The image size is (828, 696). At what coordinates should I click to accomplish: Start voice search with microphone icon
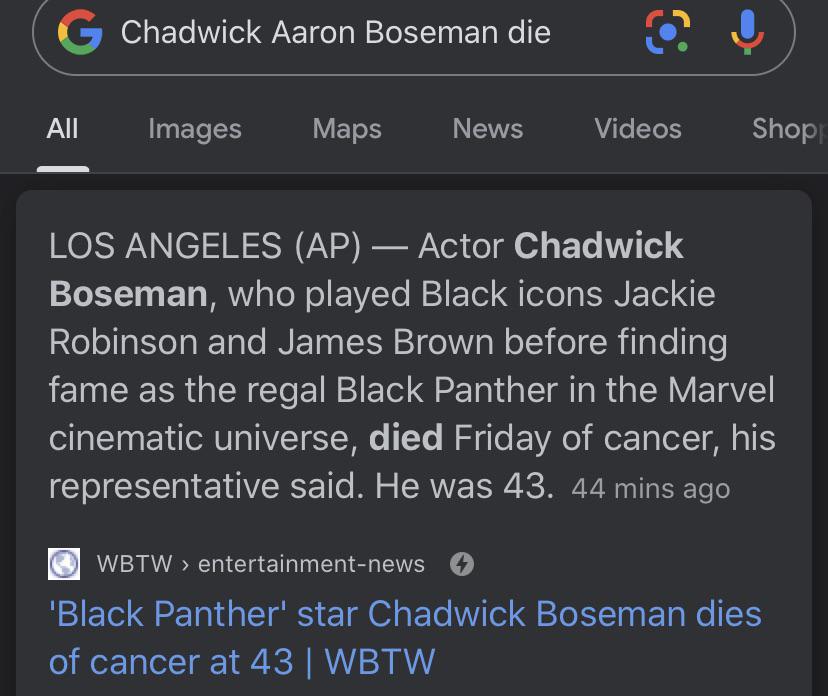(746, 32)
